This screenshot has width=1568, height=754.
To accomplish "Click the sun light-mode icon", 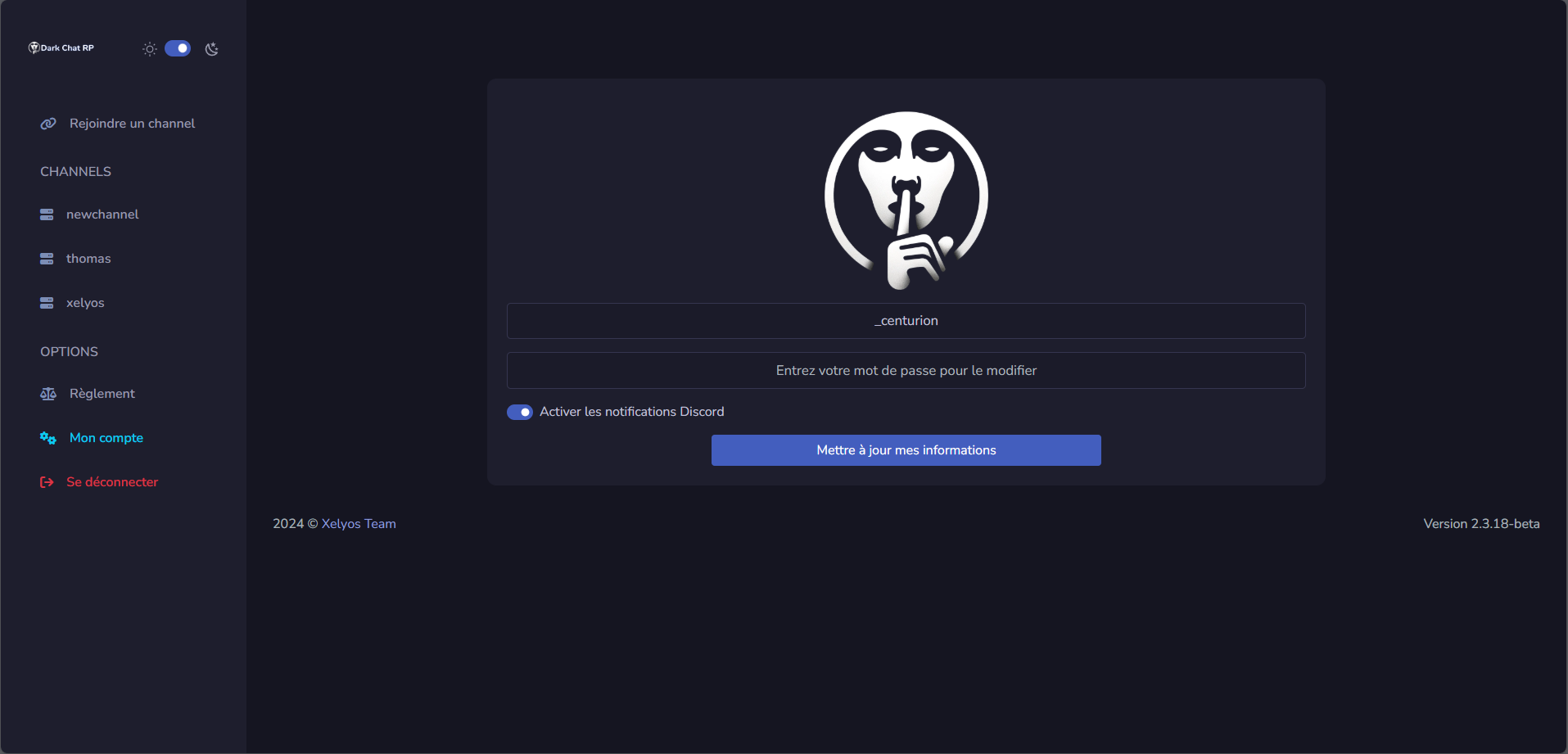I will [150, 49].
